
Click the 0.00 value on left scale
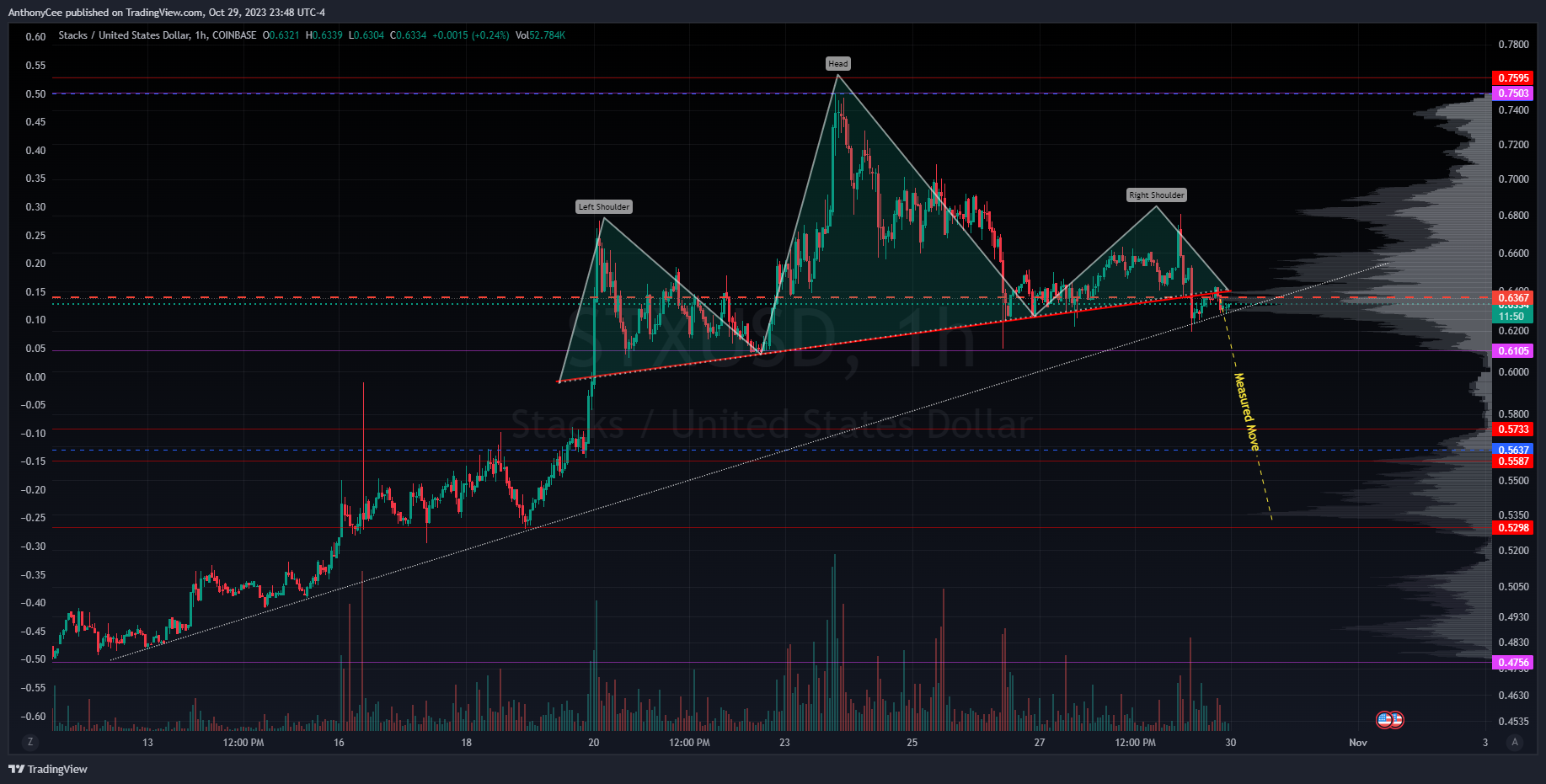[x=35, y=376]
